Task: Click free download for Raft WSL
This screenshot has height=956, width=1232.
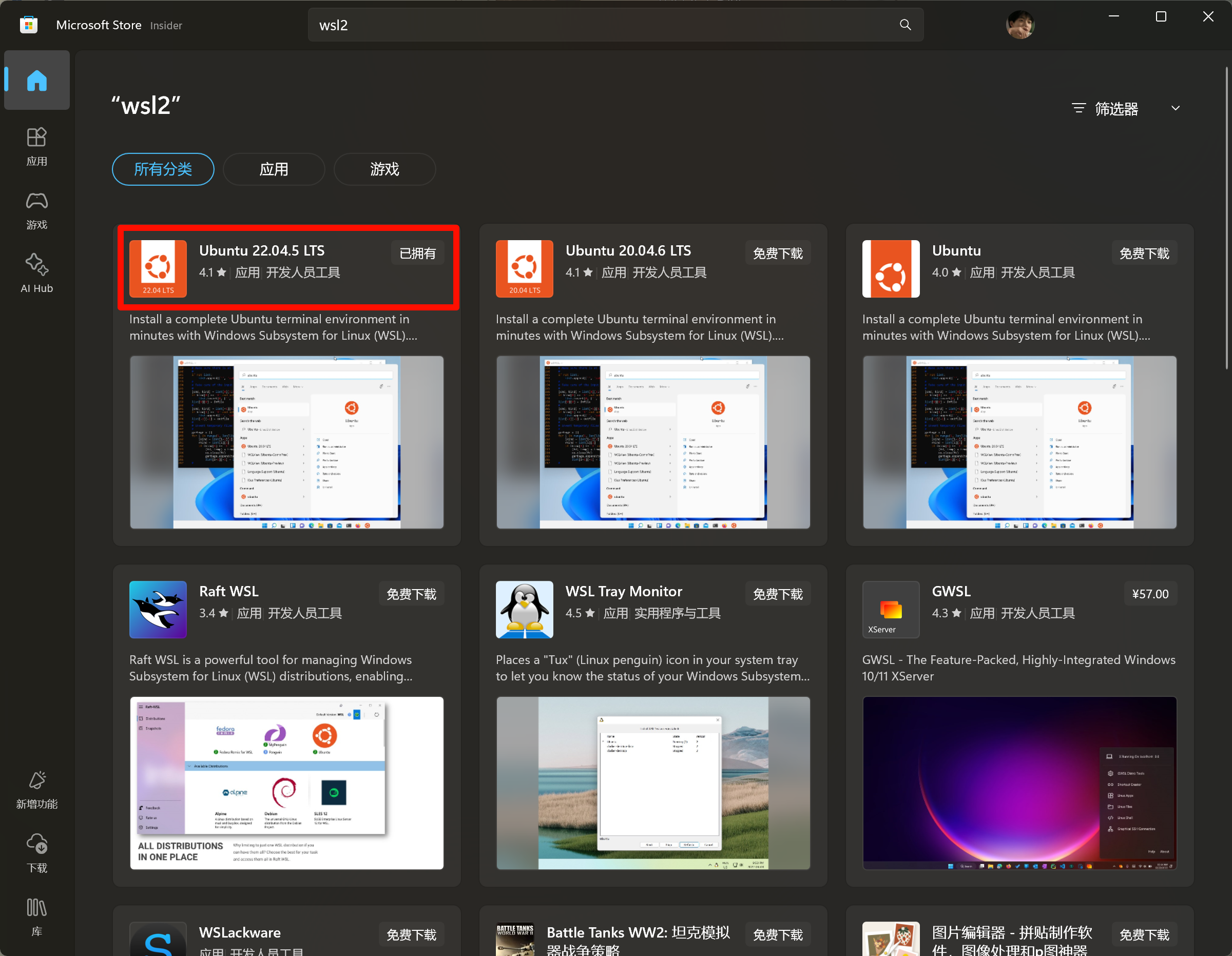Action: tap(411, 594)
